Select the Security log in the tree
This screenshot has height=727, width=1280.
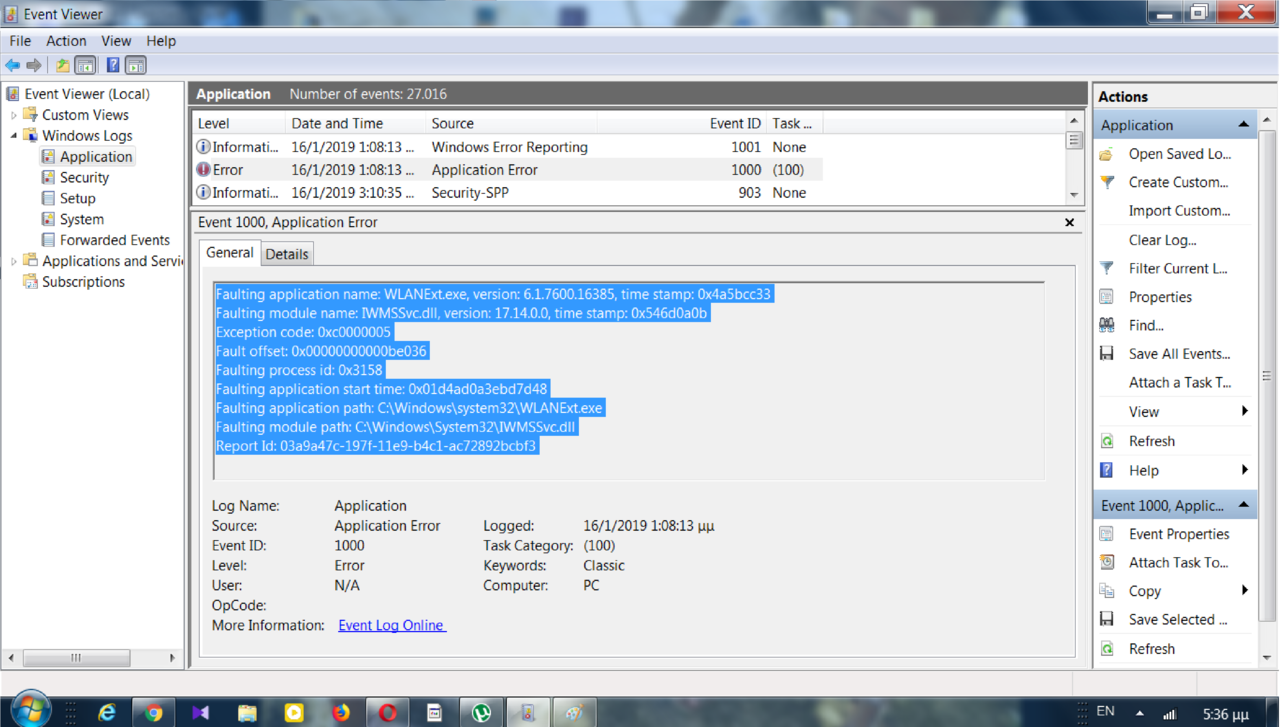pos(84,178)
